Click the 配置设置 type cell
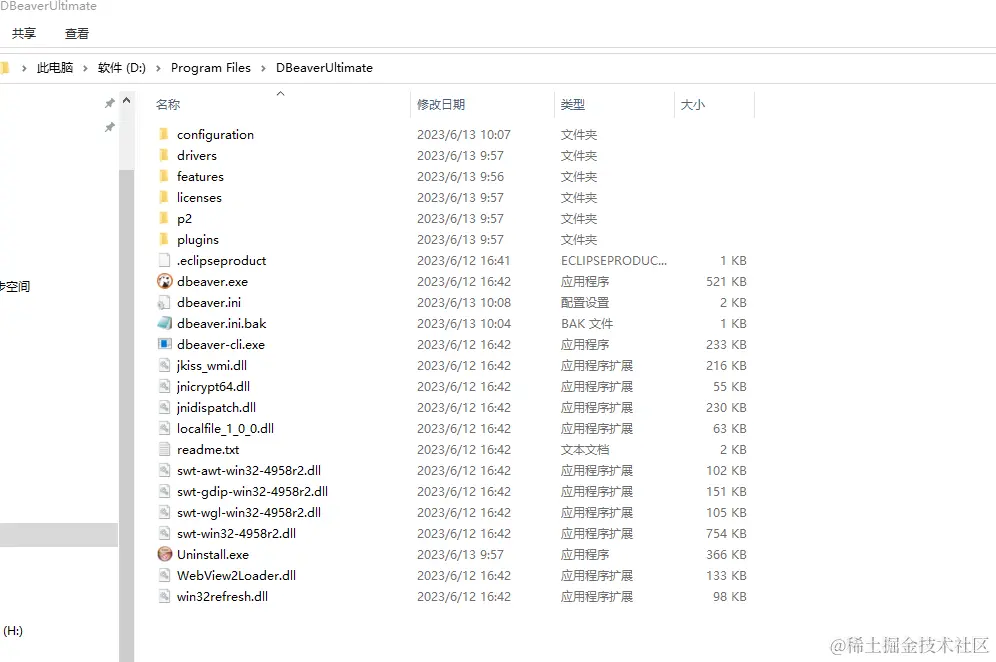996x662 pixels. coord(585,302)
